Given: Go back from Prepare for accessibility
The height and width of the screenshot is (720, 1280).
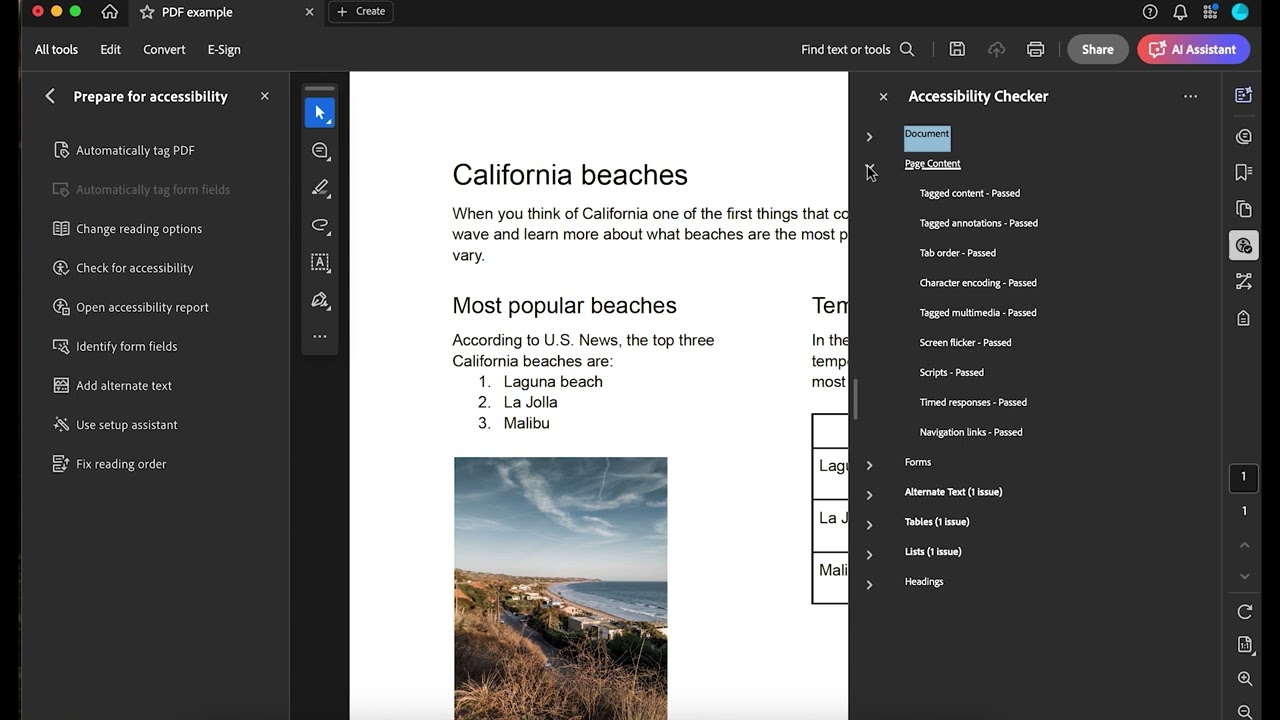Looking at the screenshot, I should [x=50, y=96].
